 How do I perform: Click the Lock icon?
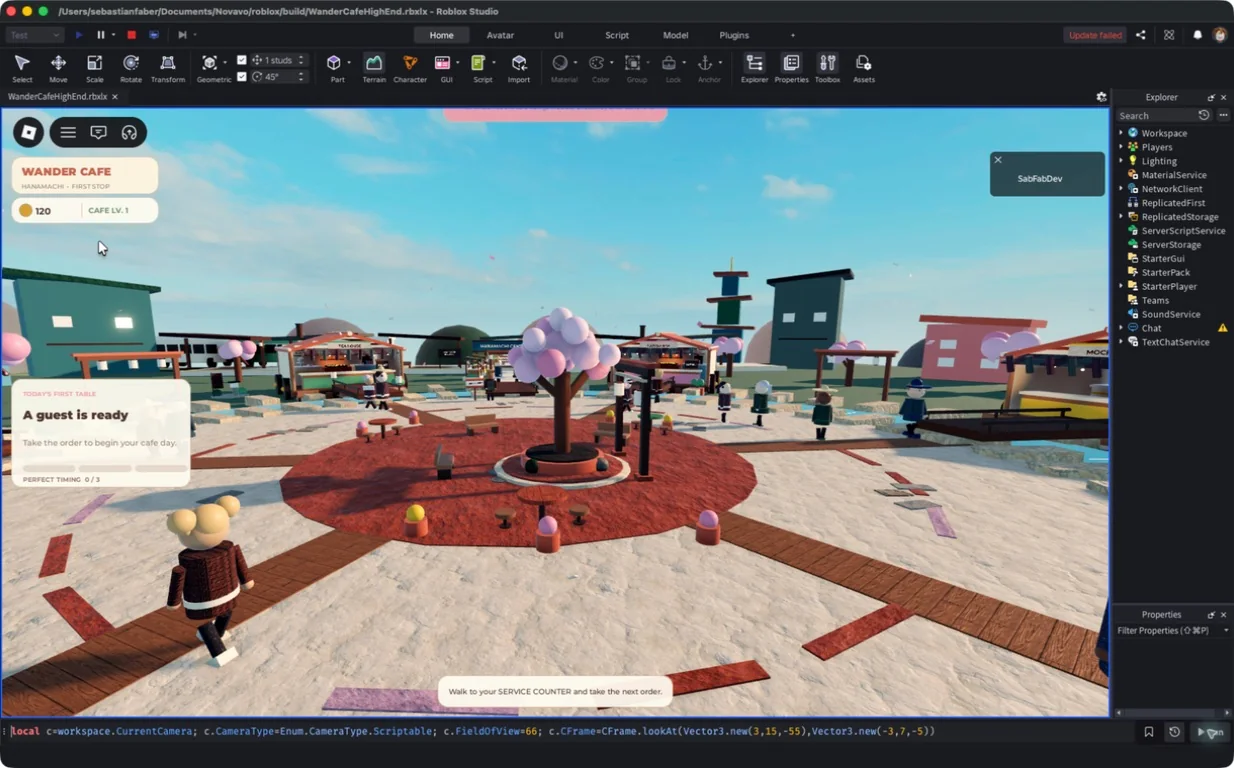[669, 63]
